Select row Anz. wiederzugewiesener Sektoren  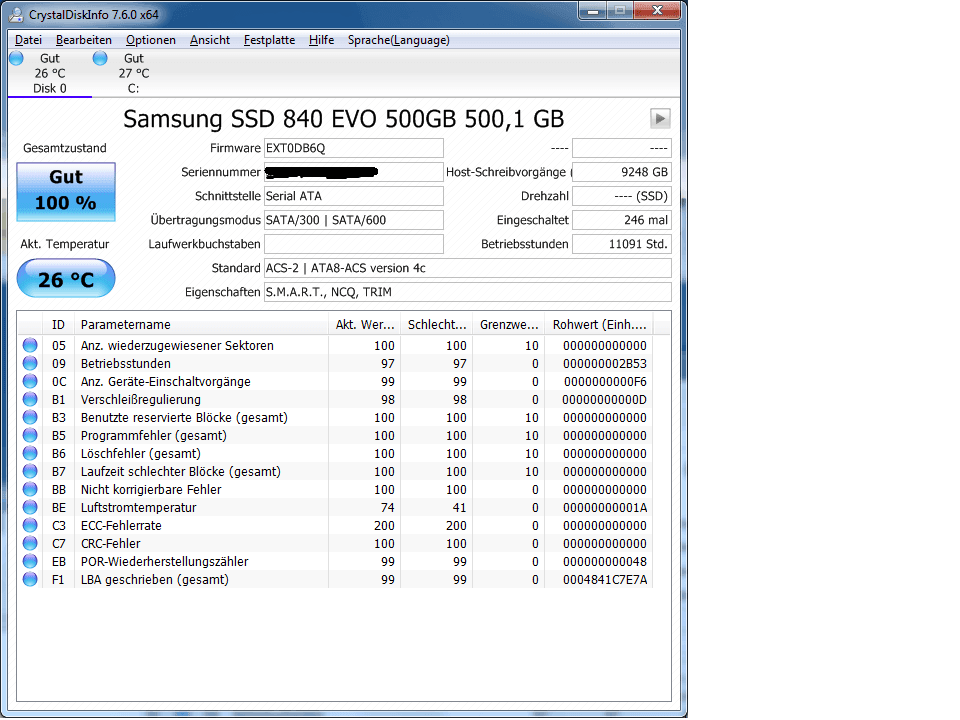coord(335,345)
